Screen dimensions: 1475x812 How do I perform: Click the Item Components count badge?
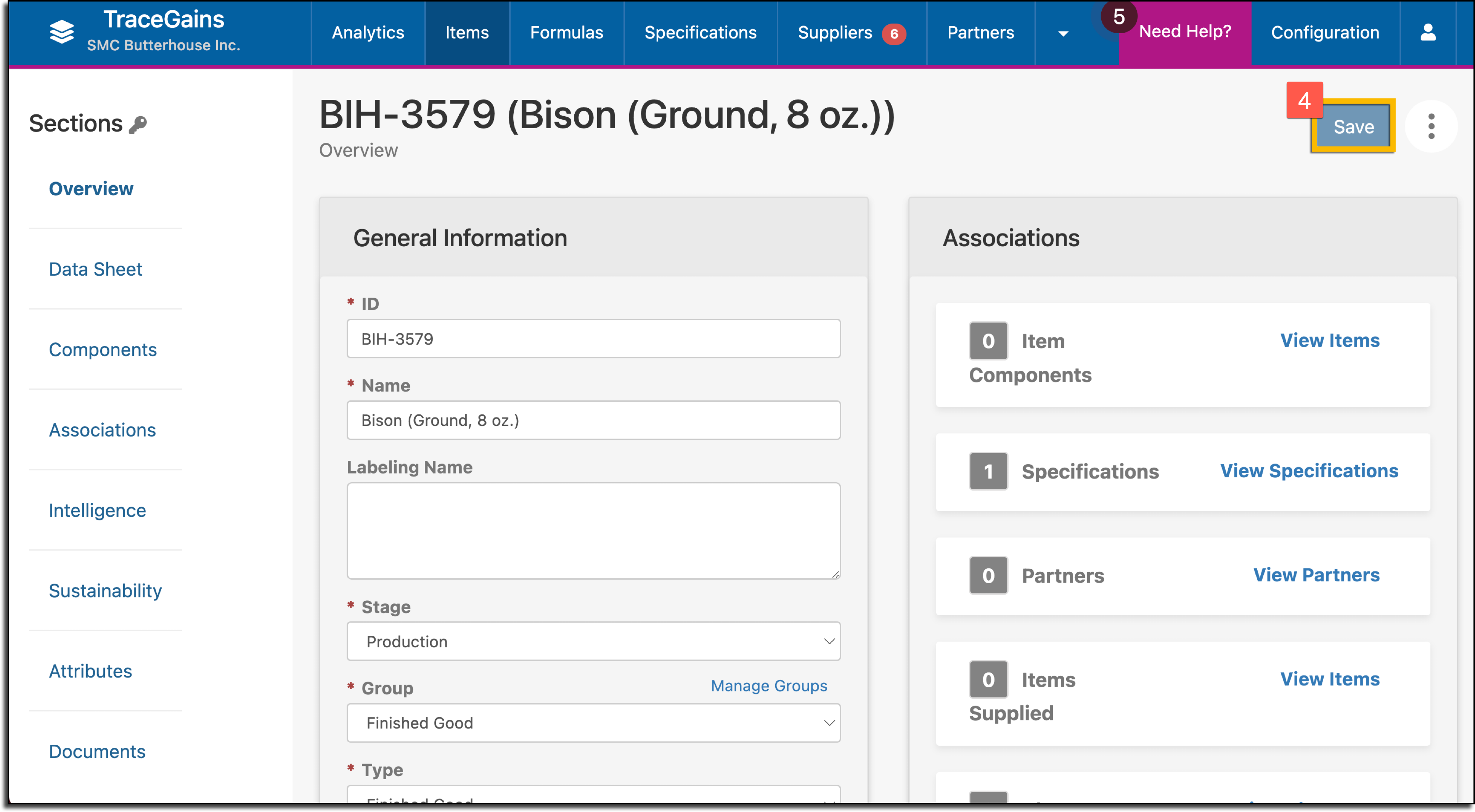pos(988,341)
